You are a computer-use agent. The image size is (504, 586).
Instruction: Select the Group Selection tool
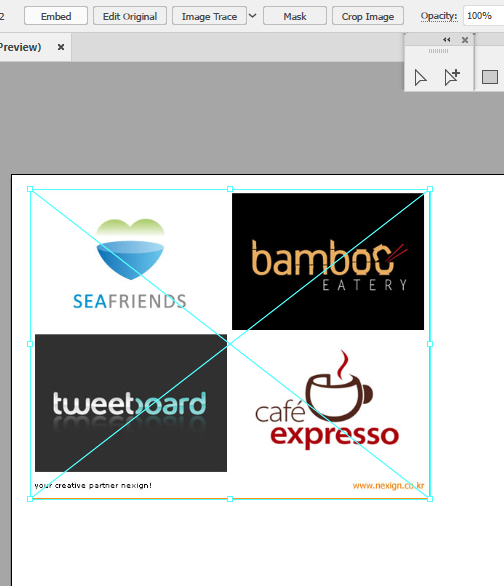coord(452,77)
